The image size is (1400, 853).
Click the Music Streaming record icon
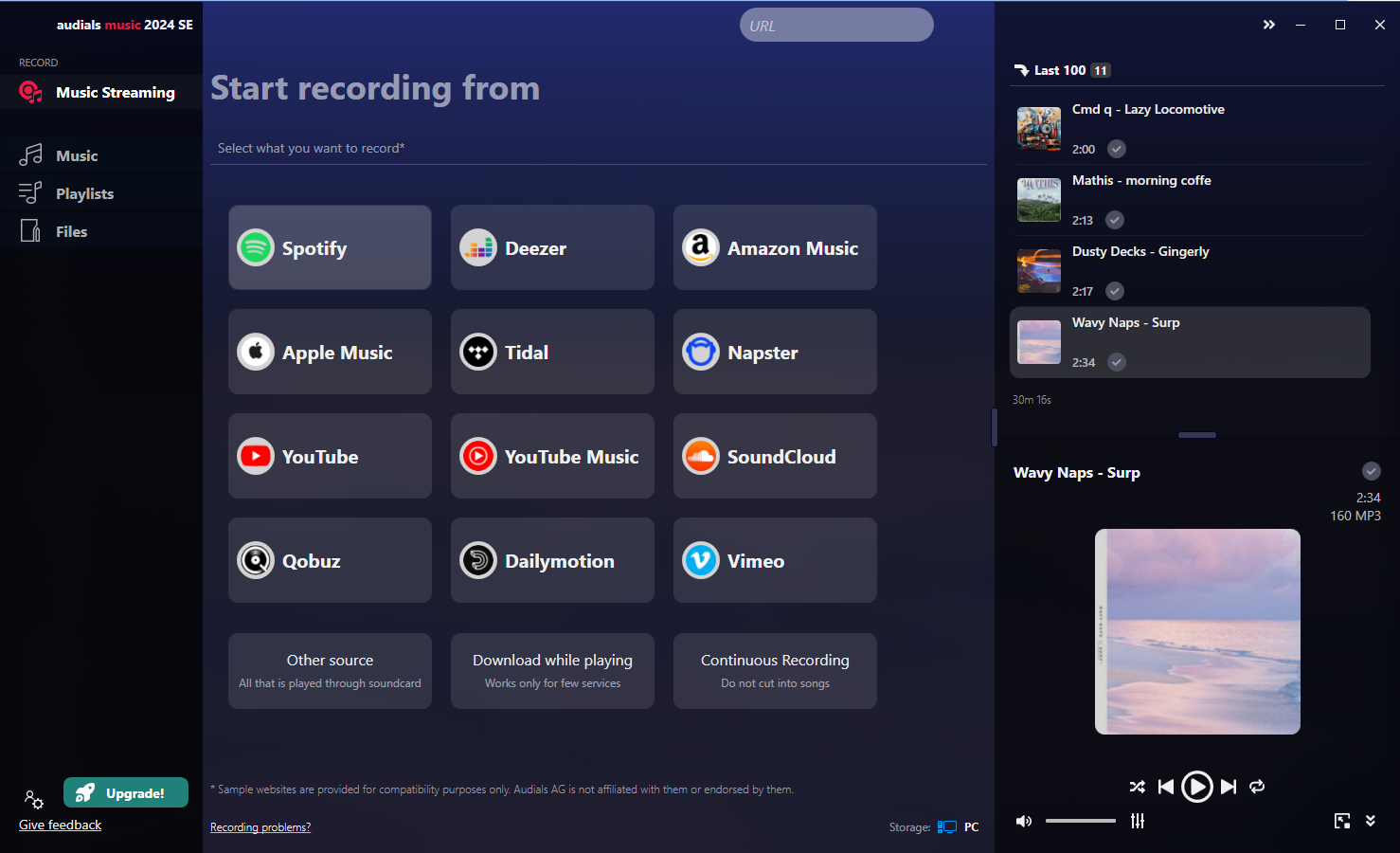click(x=30, y=92)
